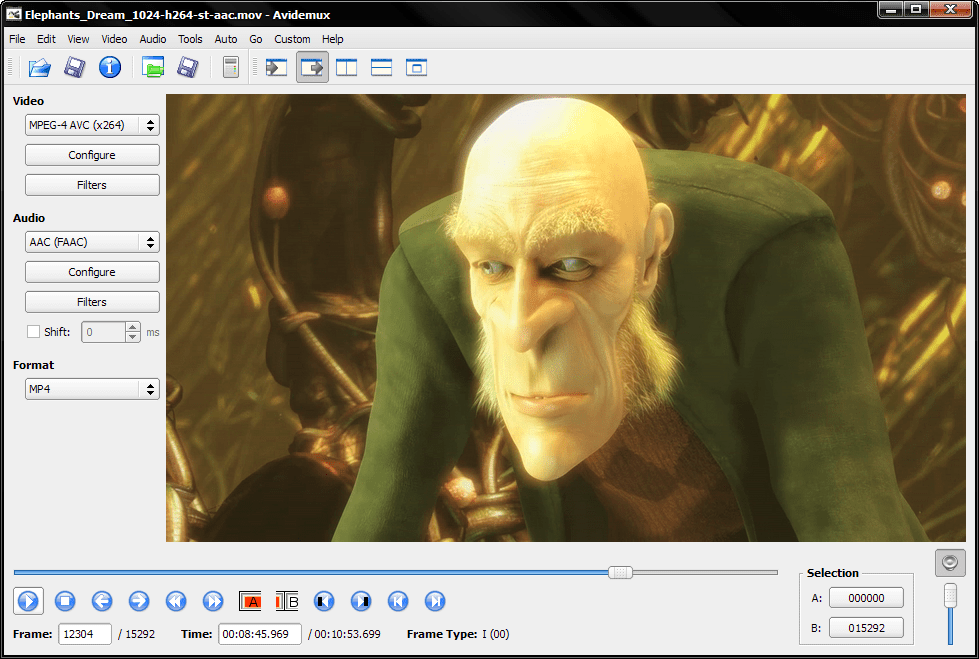Toggle the output display mode in the toolbar

312,67
